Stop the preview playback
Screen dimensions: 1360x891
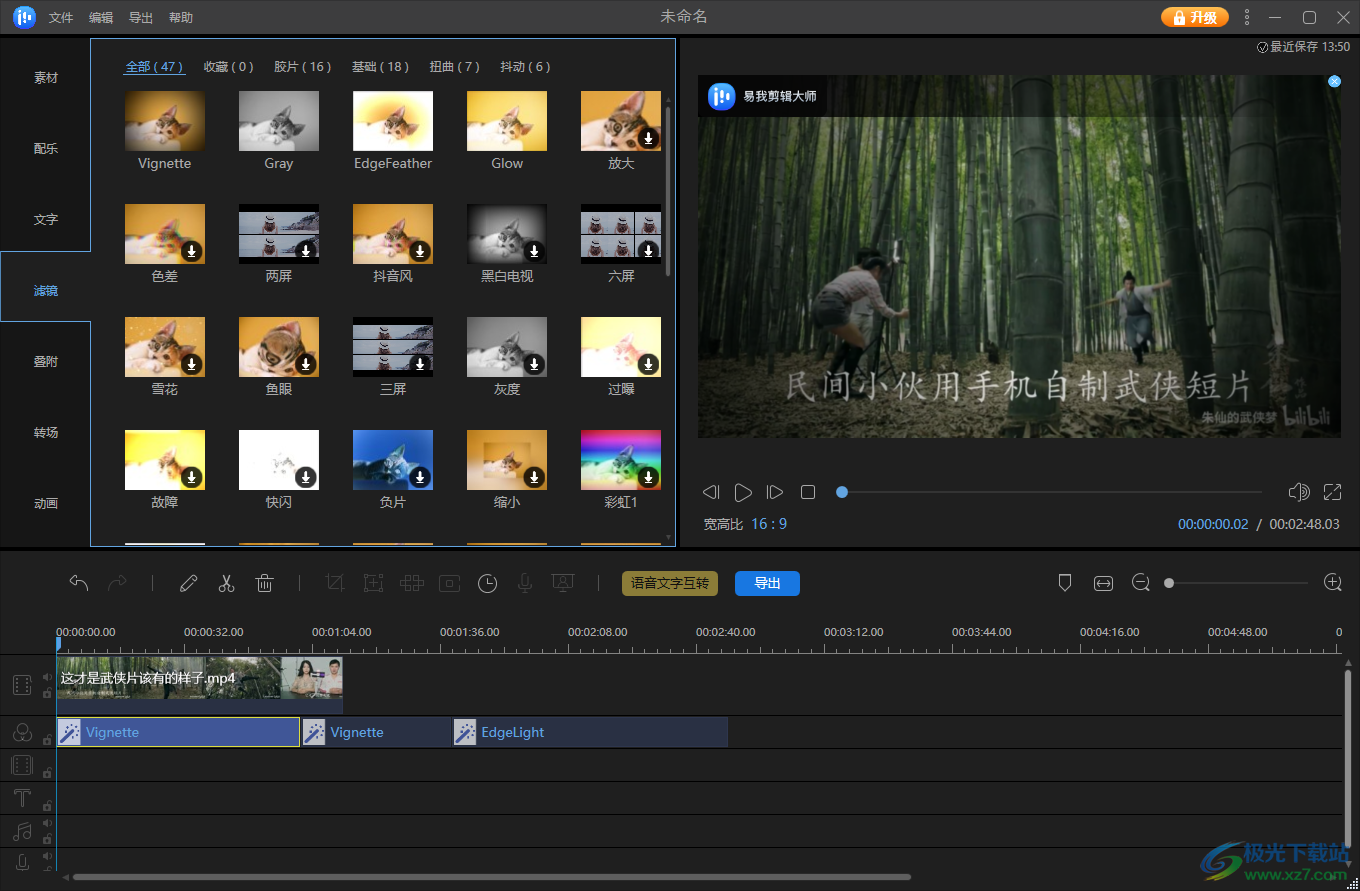(808, 492)
